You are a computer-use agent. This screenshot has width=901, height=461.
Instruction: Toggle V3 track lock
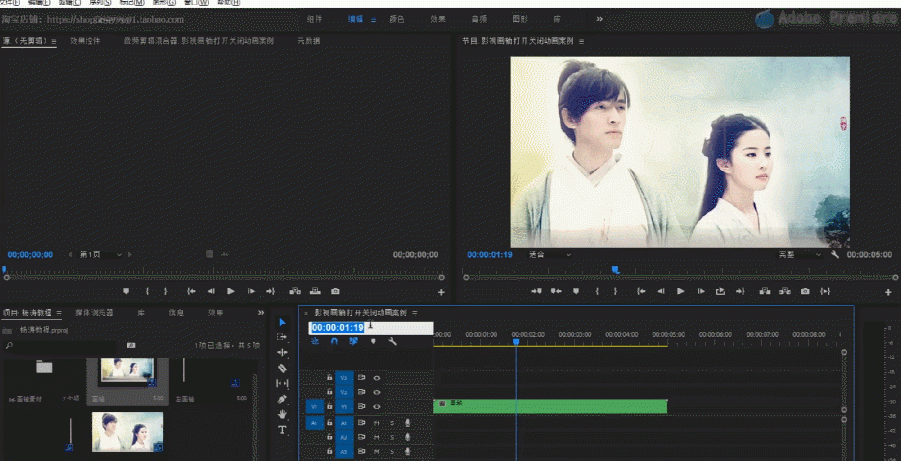[329, 378]
